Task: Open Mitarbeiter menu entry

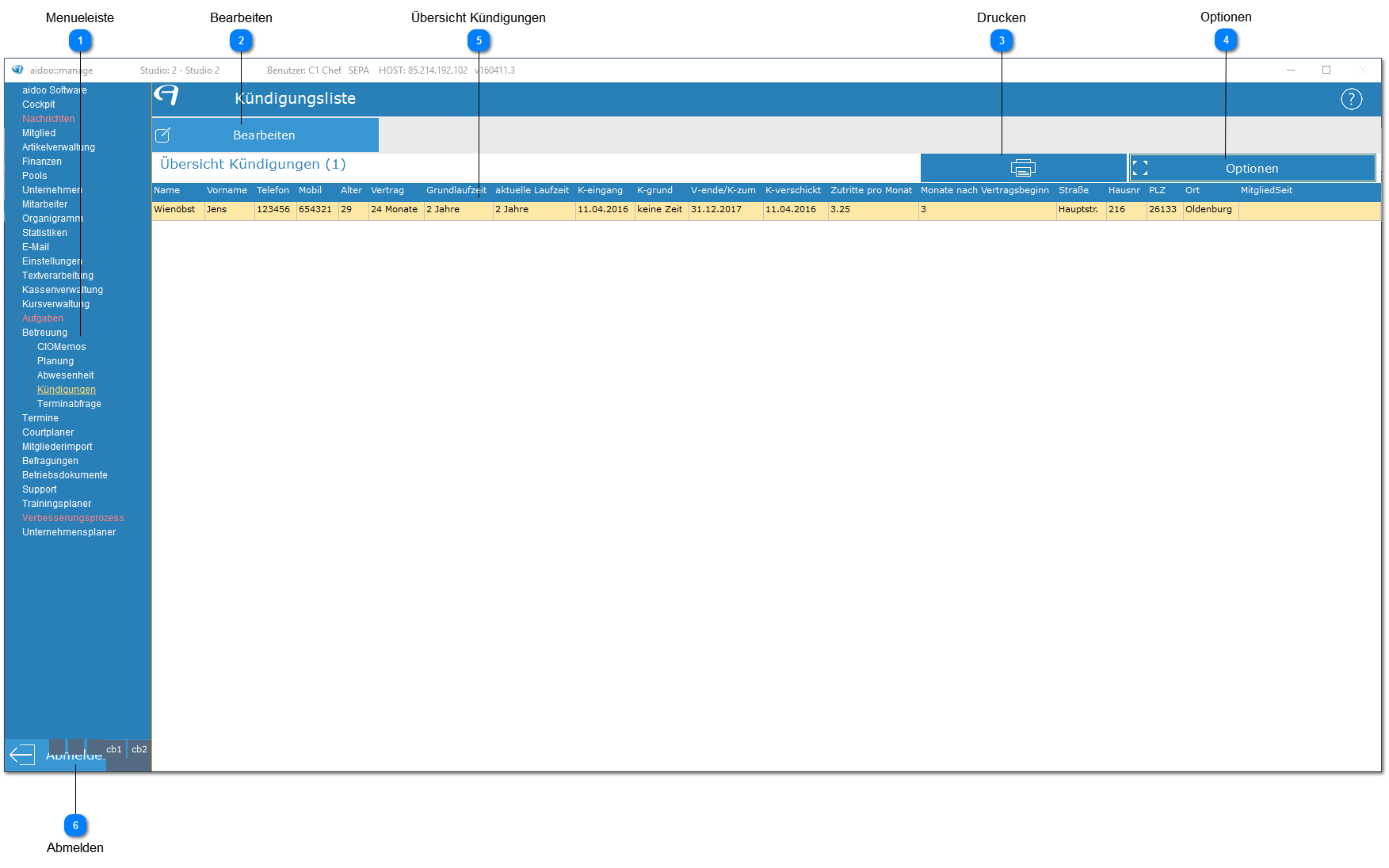Action: coord(45,204)
